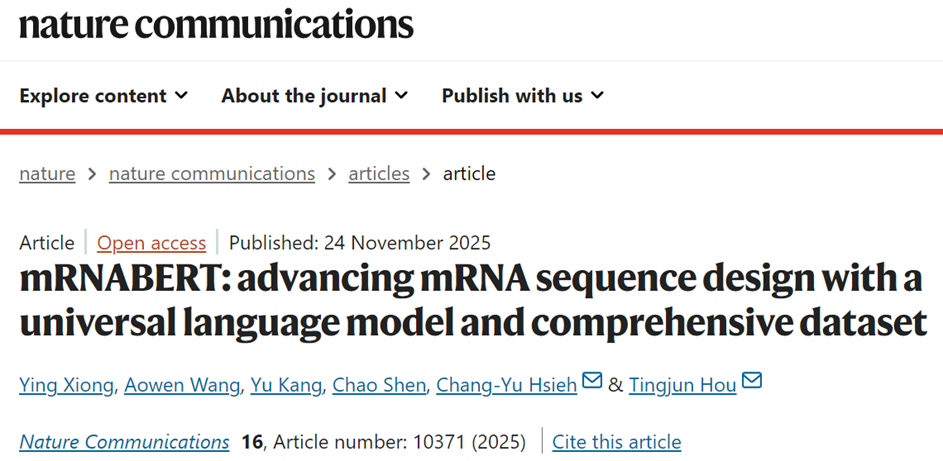Expand the Publish with us chevron

pyautogui.click(x=597, y=96)
